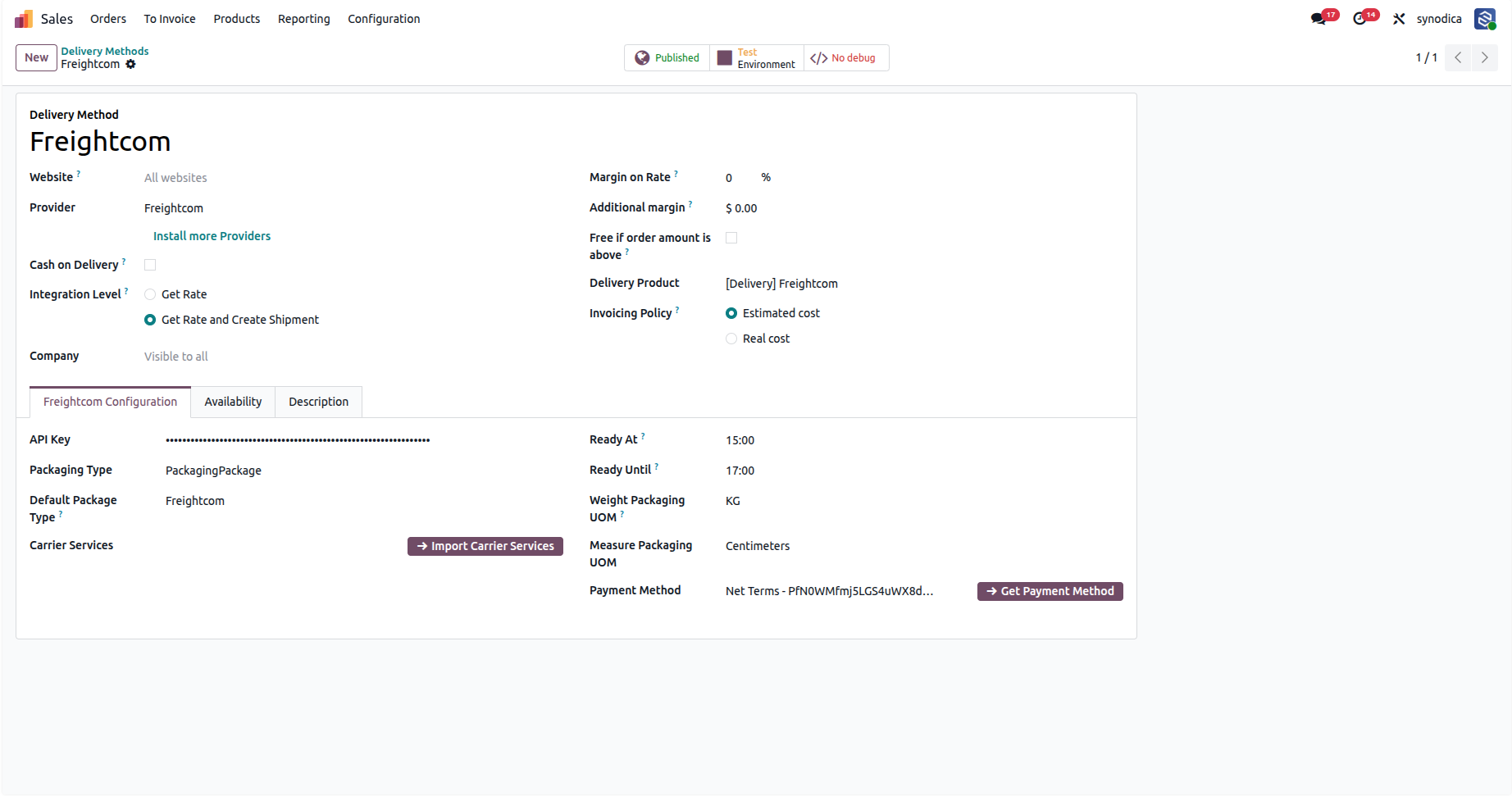The image size is (1512, 796).
Task: Click the Published globe icon
Action: point(642,58)
